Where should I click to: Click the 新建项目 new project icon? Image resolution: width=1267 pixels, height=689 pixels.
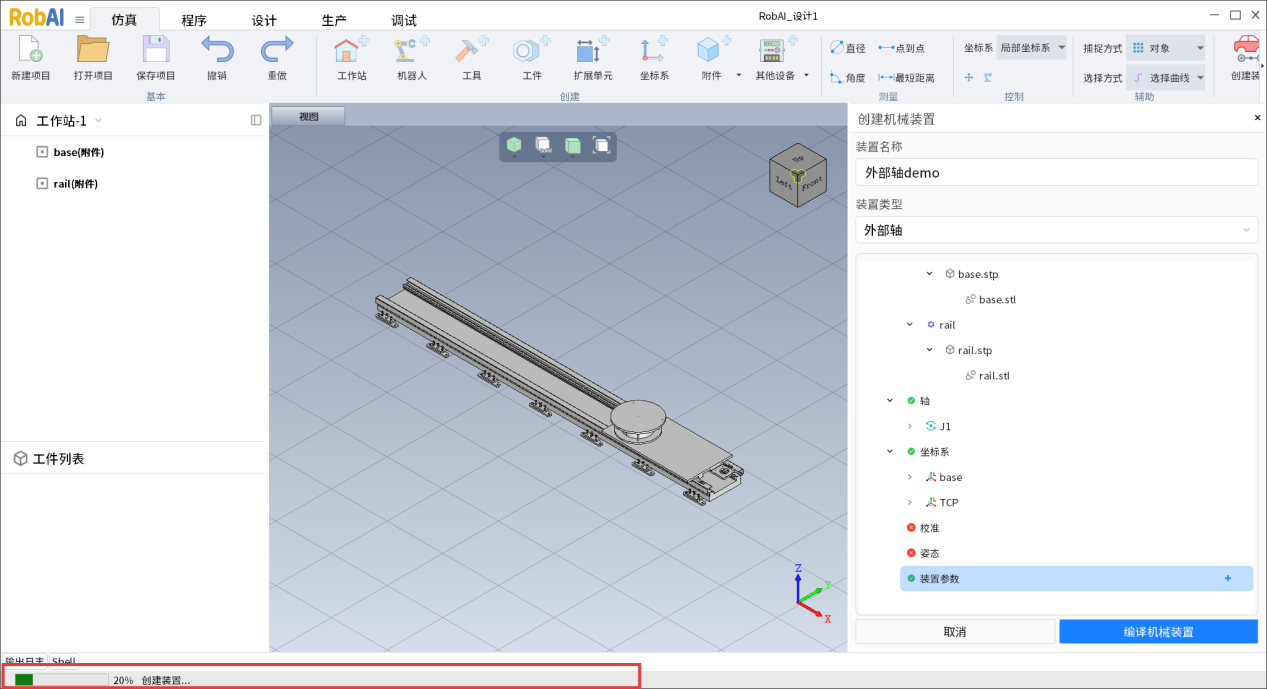click(30, 50)
